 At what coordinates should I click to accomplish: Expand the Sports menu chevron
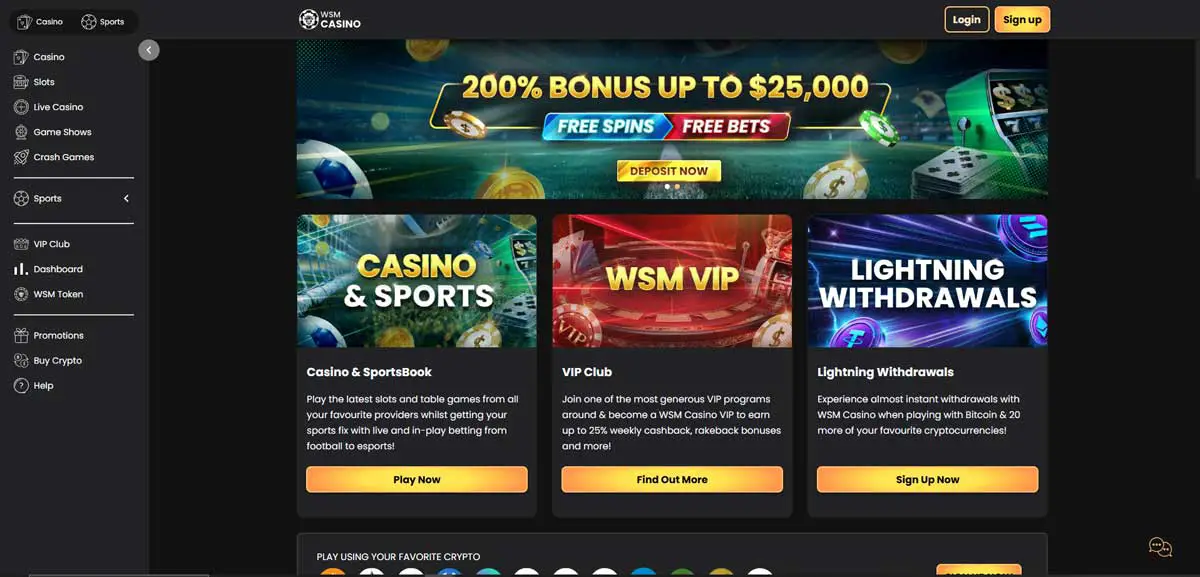click(x=126, y=198)
